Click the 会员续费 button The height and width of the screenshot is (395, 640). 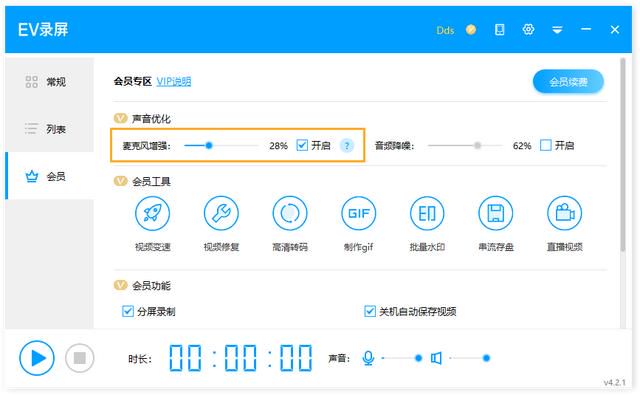click(568, 82)
